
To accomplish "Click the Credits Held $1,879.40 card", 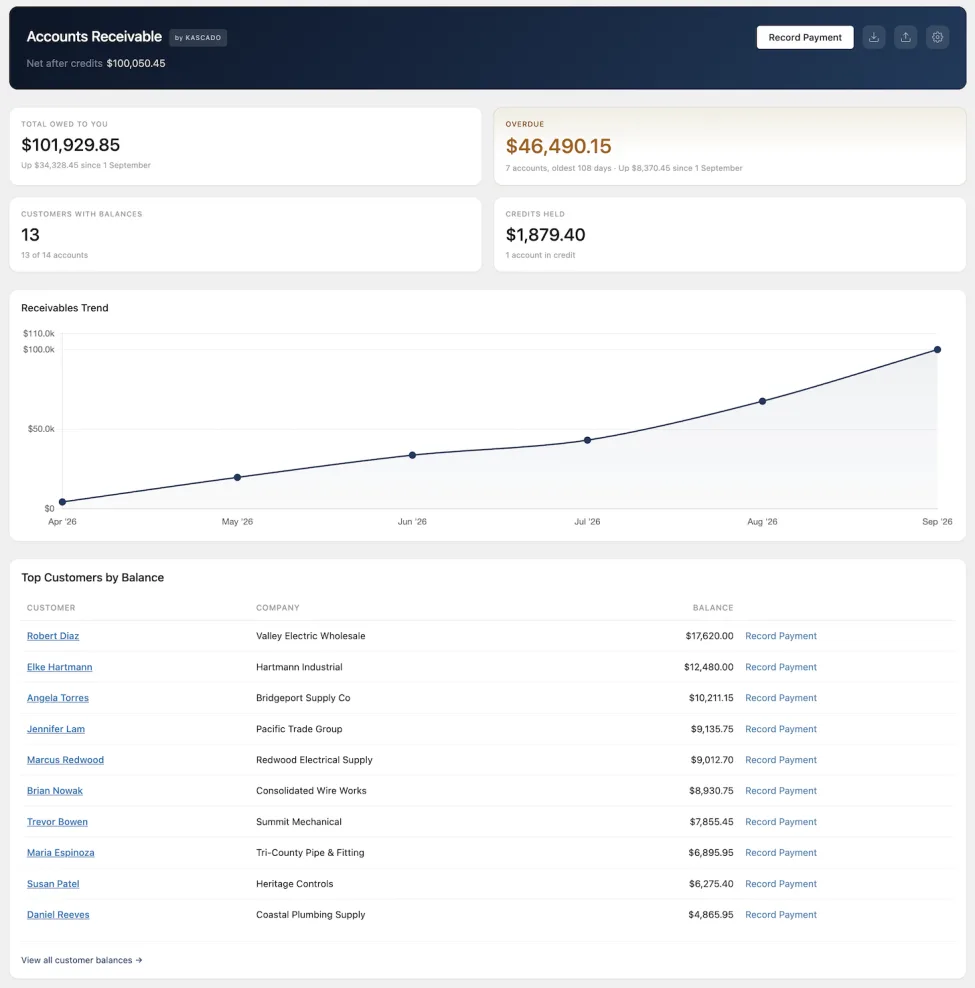I will (x=730, y=234).
